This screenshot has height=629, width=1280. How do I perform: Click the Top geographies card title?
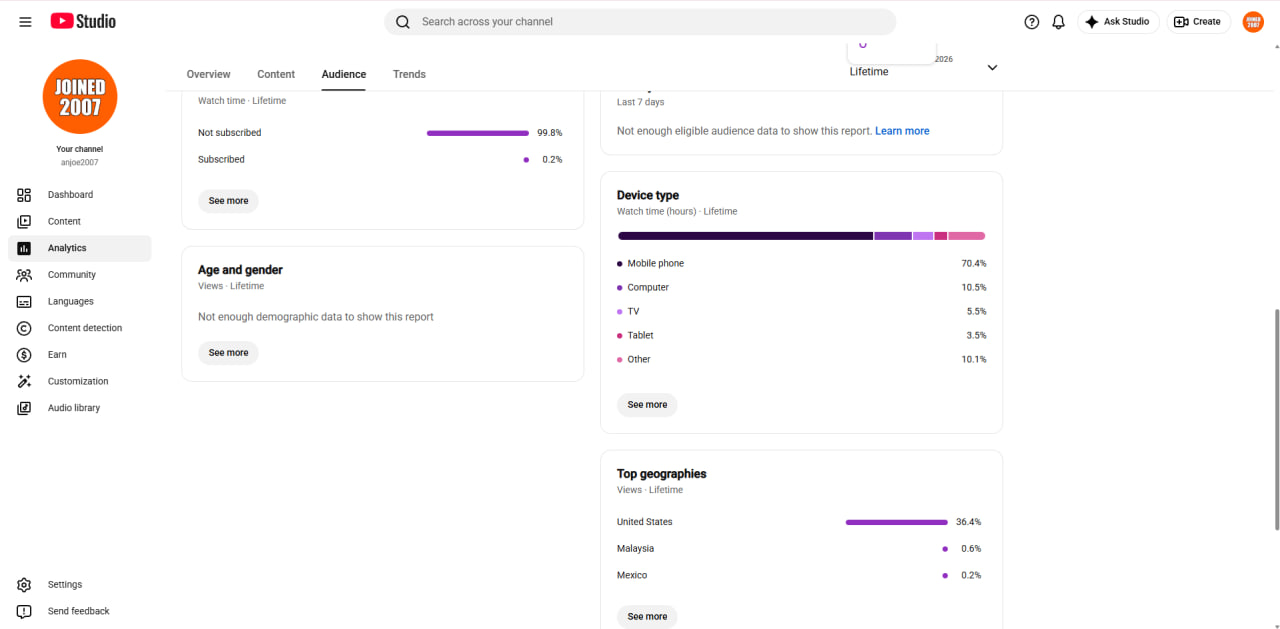662,474
